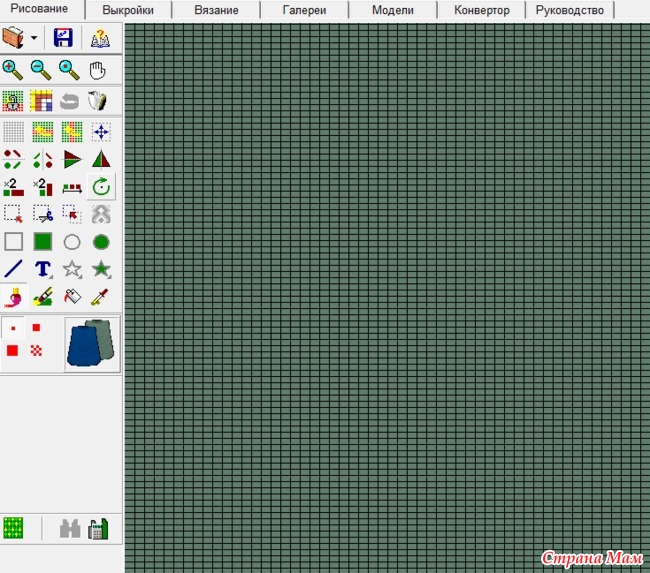650x573 pixels.
Task: Open the Руководство tab
Action: (569, 10)
